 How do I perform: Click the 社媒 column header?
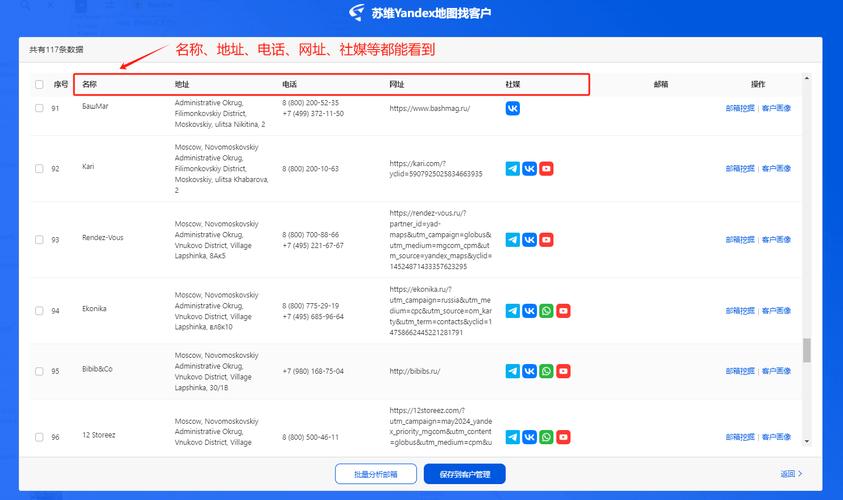pyautogui.click(x=513, y=84)
